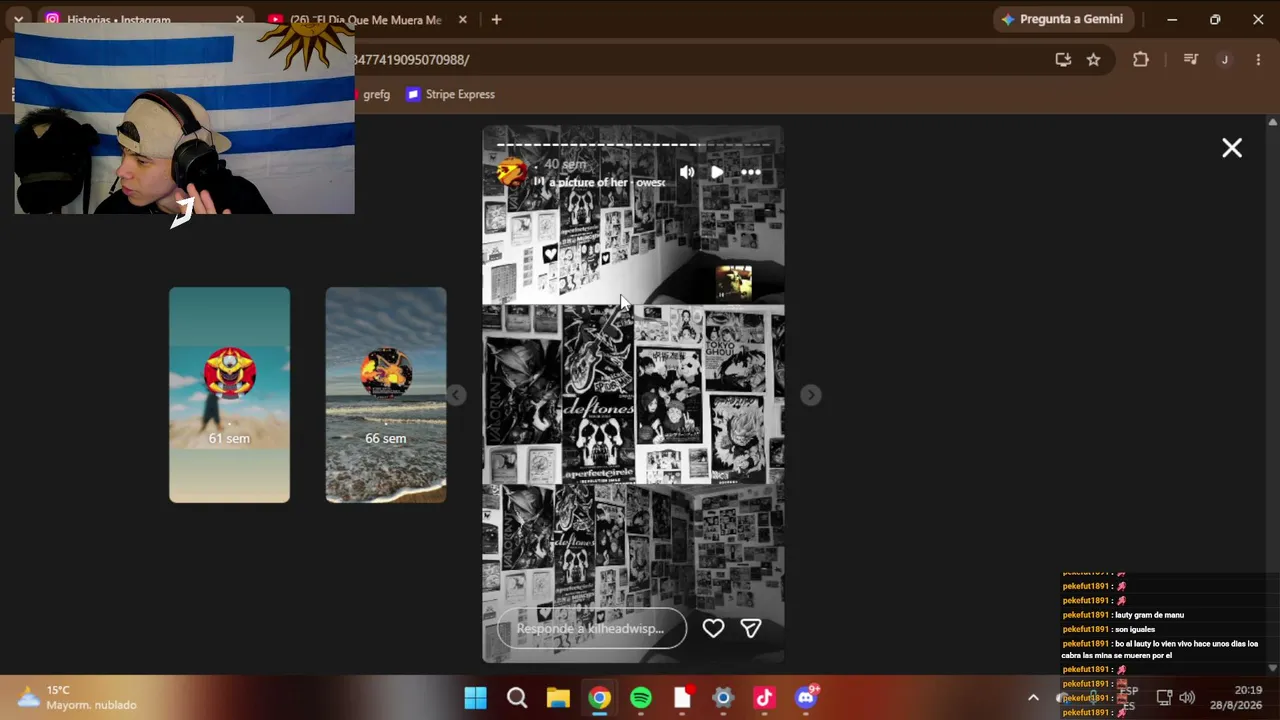Open the Chrome three-dot menu
Image resolution: width=1280 pixels, height=720 pixels.
[1258, 60]
